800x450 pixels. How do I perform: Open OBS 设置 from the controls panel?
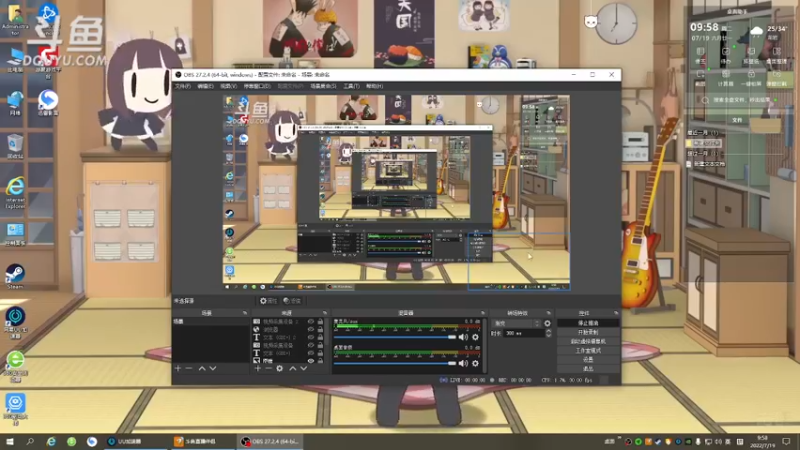[588, 360]
